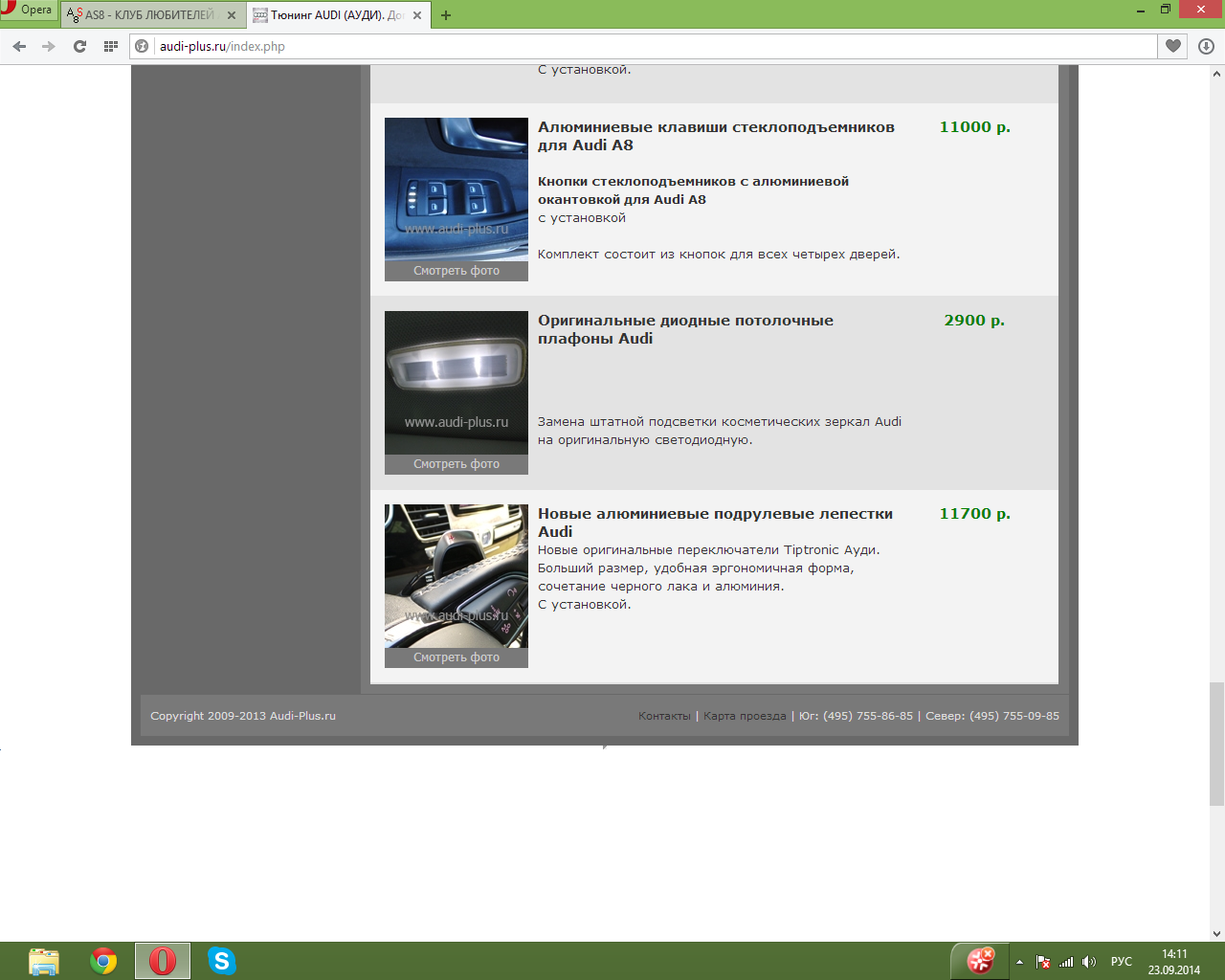Launch Google Chrome from the taskbar

pyautogui.click(x=103, y=961)
